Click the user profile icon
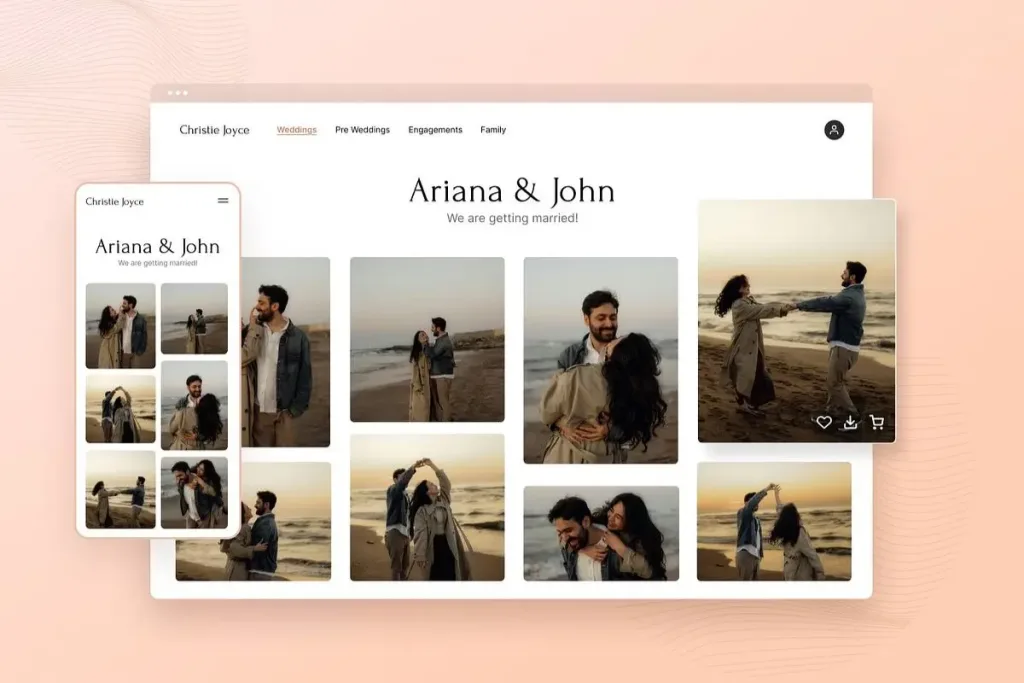The image size is (1024, 683). 834,130
